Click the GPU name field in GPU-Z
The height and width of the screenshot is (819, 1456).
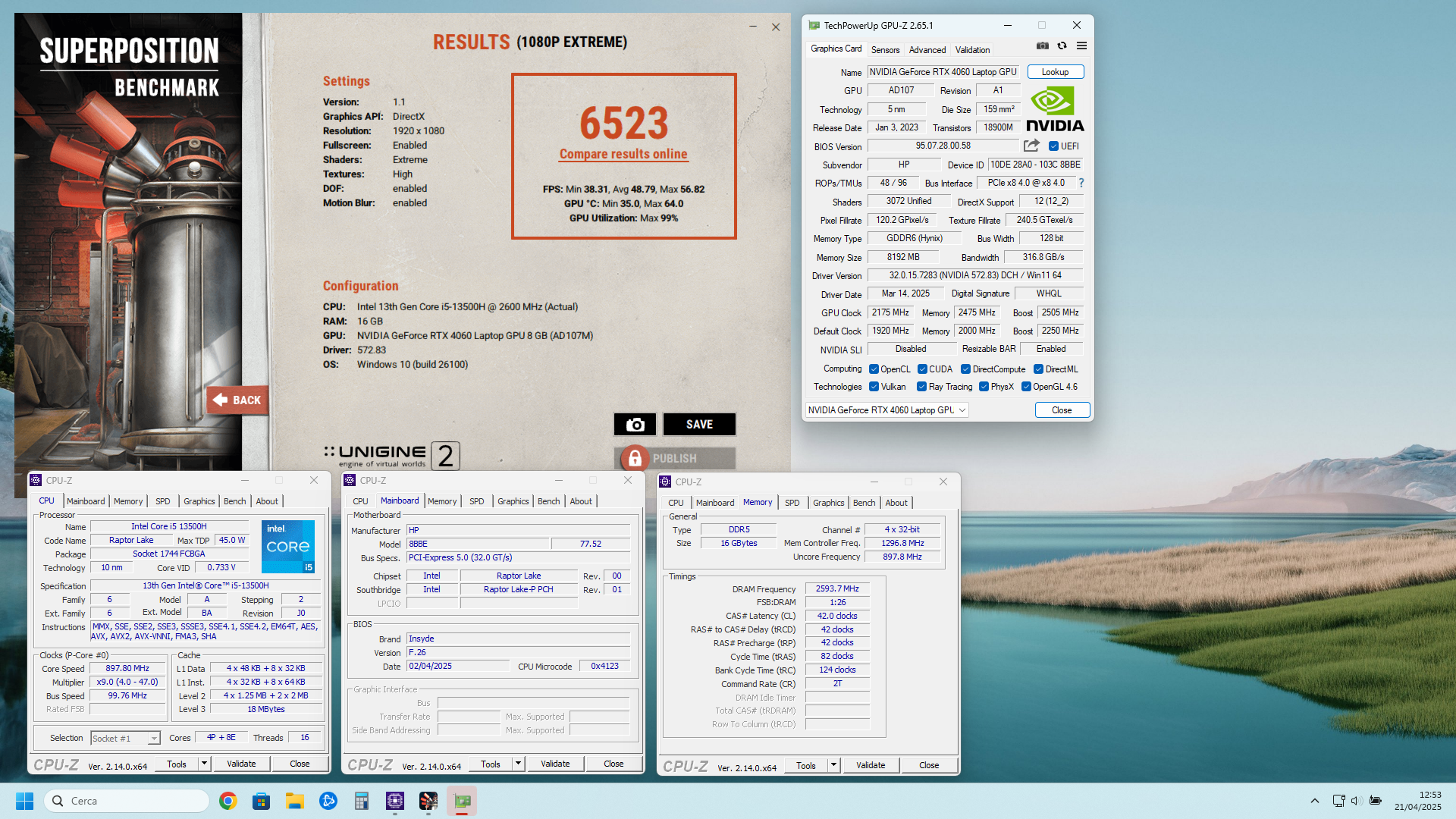[943, 72]
